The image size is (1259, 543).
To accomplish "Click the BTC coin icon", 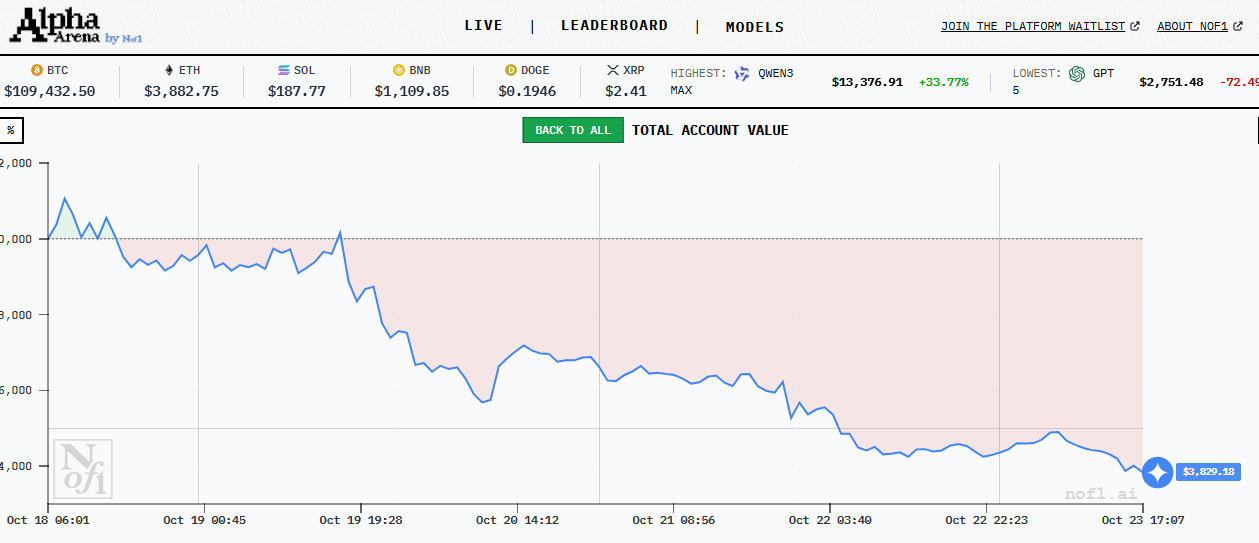I will pyautogui.click(x=37, y=70).
